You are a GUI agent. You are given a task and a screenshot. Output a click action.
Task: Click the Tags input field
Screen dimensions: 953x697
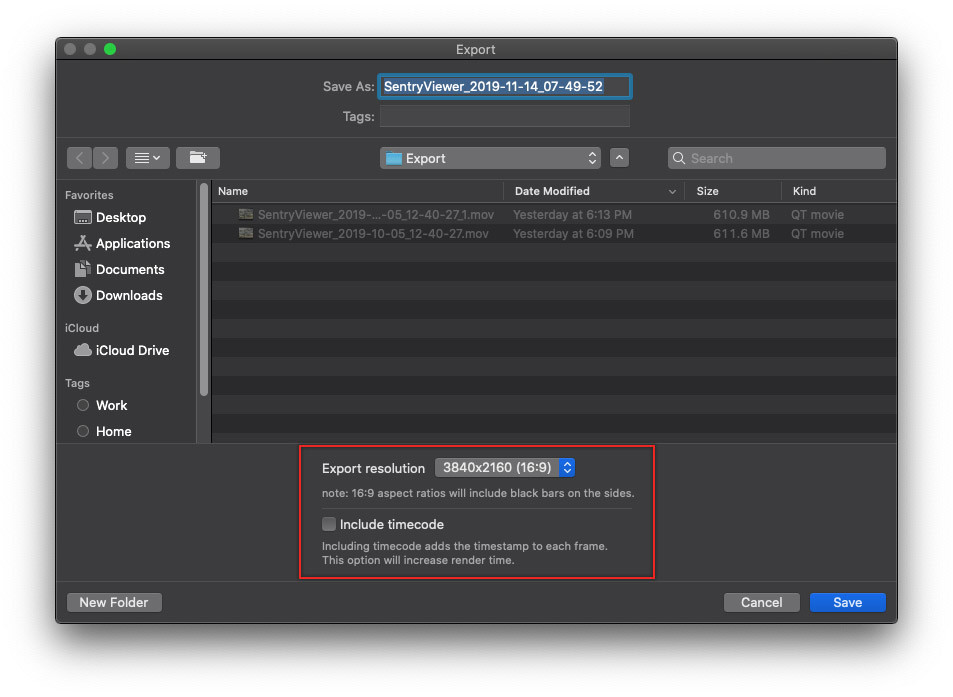point(504,116)
